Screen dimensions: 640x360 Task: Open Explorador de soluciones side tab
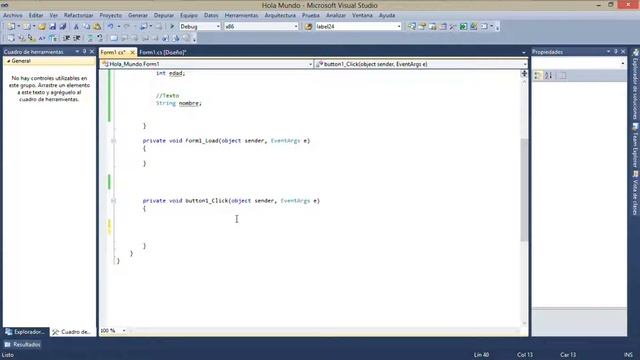coord(635,85)
